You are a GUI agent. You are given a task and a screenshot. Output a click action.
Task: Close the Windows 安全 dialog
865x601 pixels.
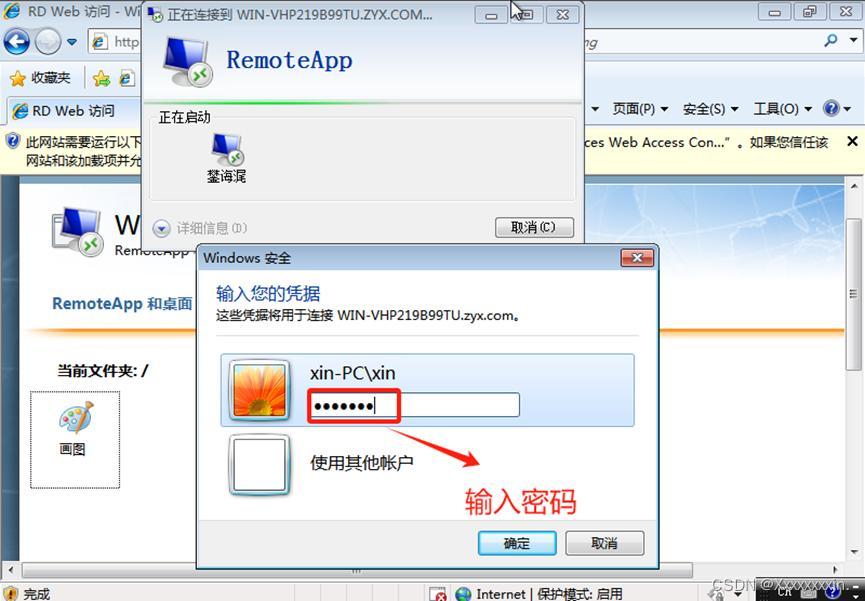click(637, 258)
